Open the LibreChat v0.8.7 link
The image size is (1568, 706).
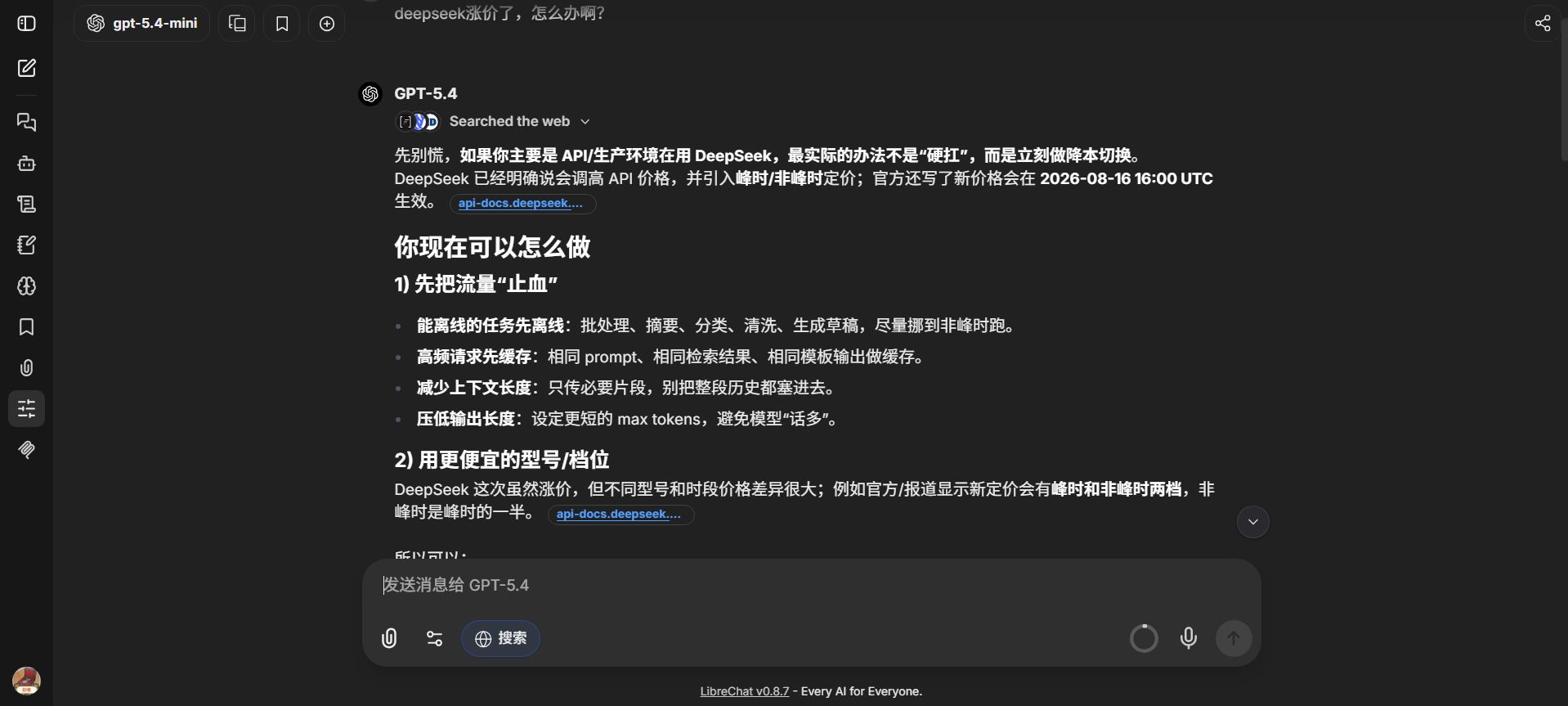[745, 691]
